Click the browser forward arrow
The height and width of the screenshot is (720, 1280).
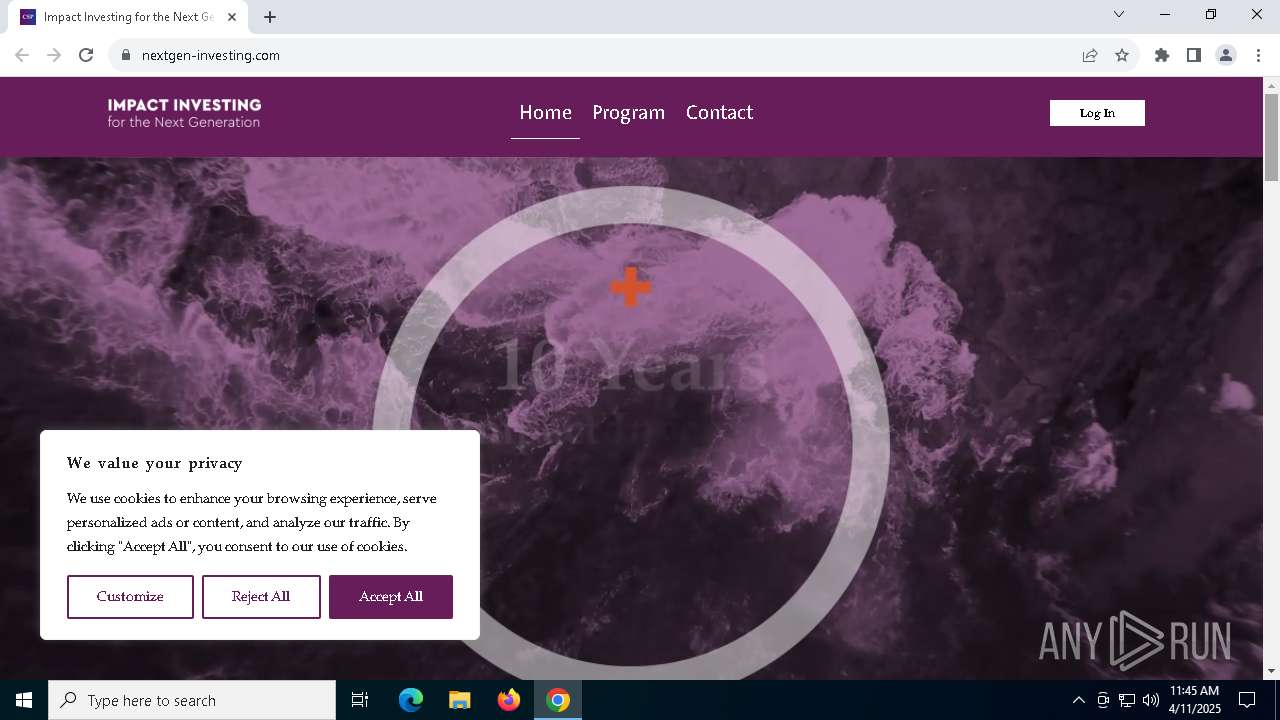54,55
